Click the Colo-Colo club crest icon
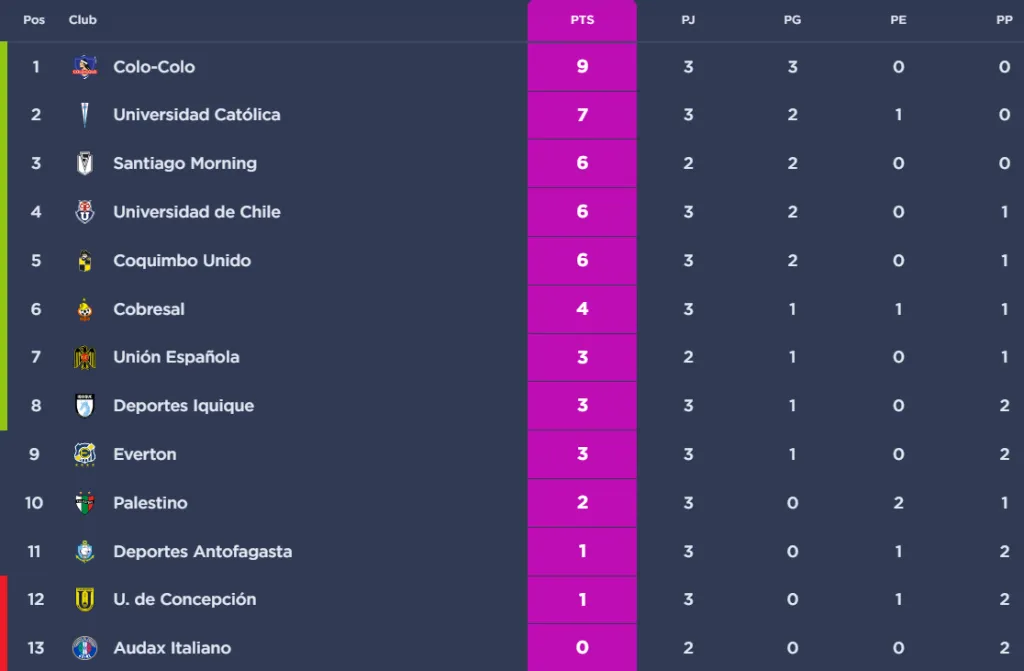Viewport: 1024px width, 671px height. [85, 67]
